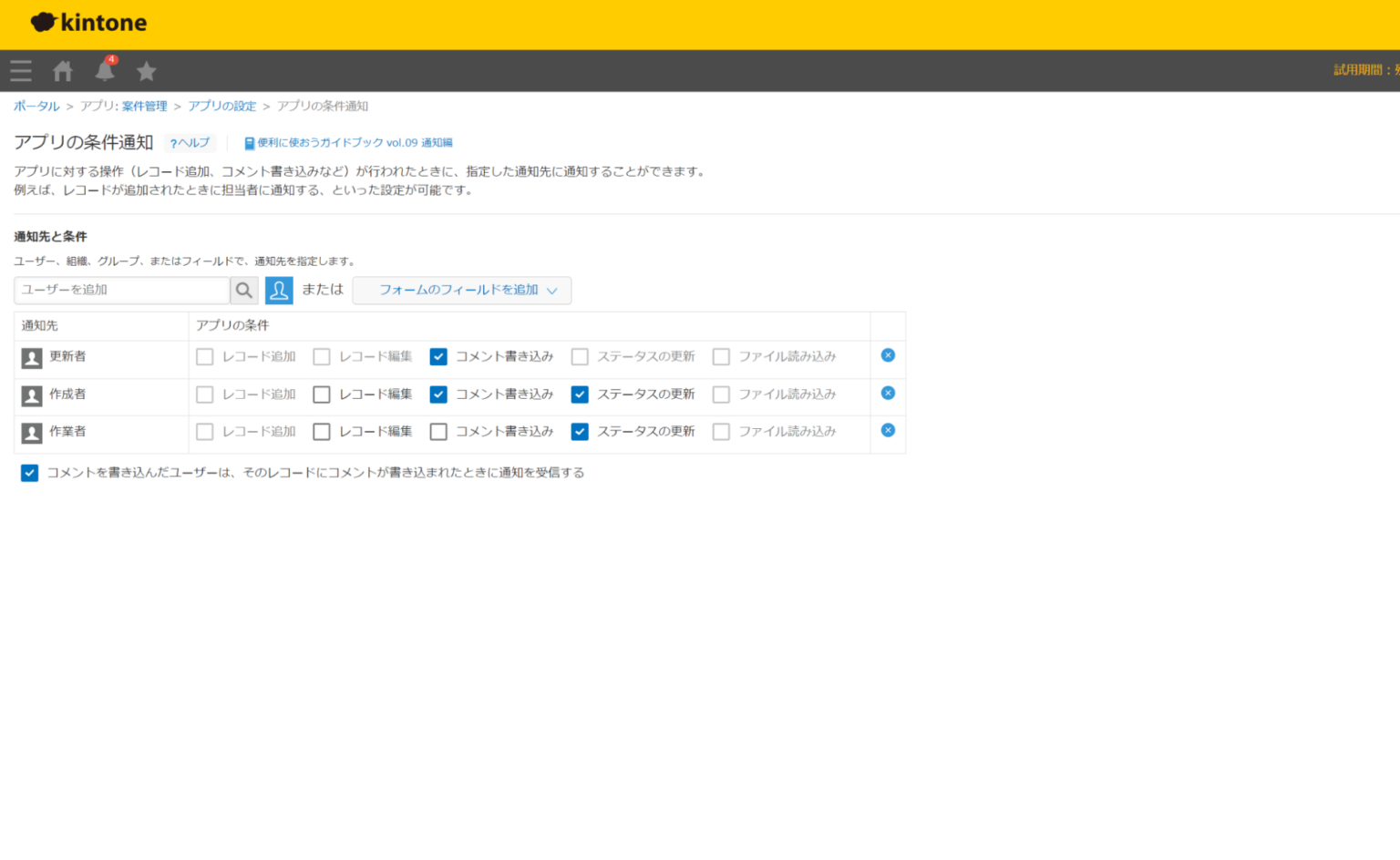Image resolution: width=1400 pixels, height=860 pixels.
Task: Remove the 更新者 notification row
Action: pos(887,355)
